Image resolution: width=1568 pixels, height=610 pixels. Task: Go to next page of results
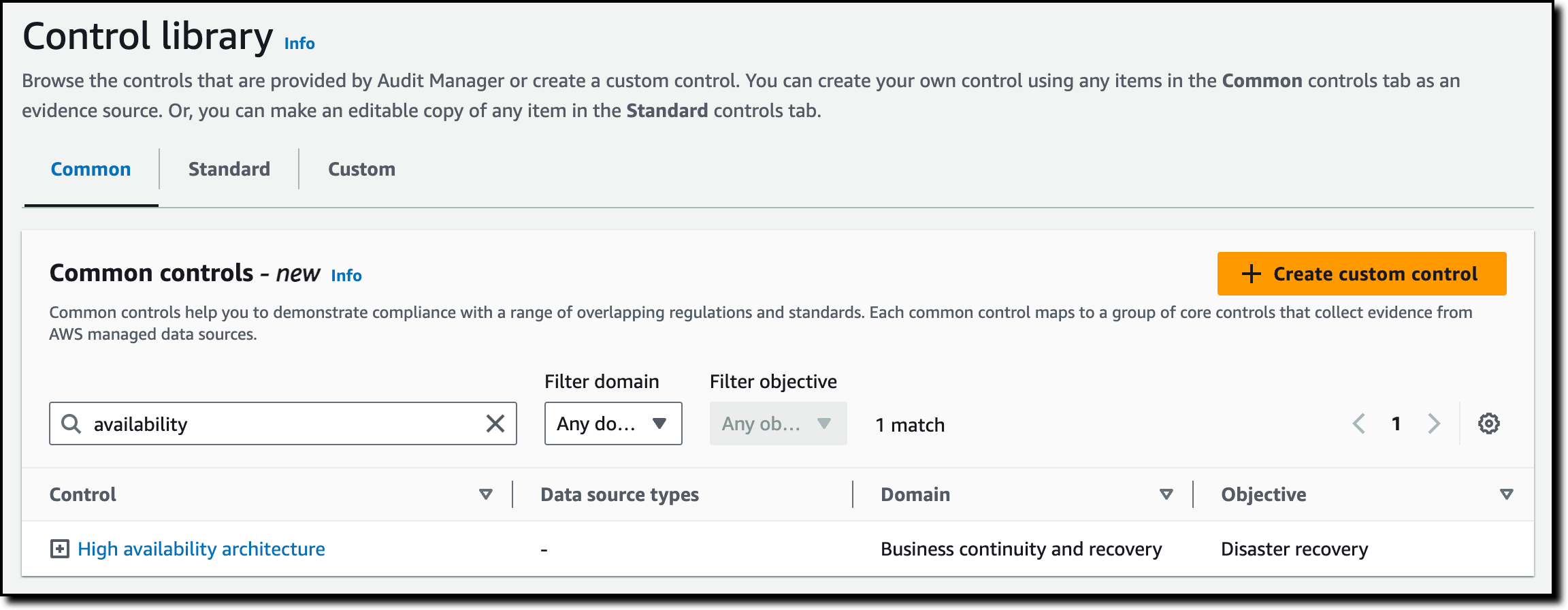point(1434,423)
